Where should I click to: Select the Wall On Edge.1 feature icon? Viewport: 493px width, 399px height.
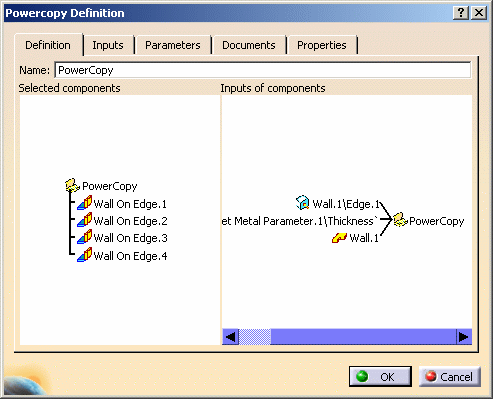pos(85,203)
